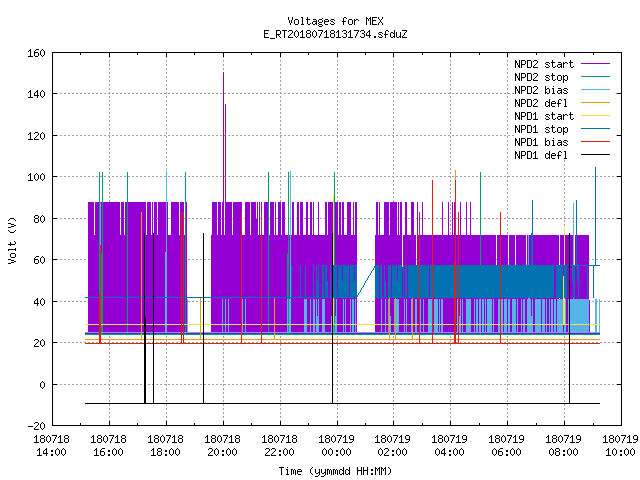Click the '180718 16:00' x-axis tick label
Screen dimensions: 640x480
(x=109, y=446)
